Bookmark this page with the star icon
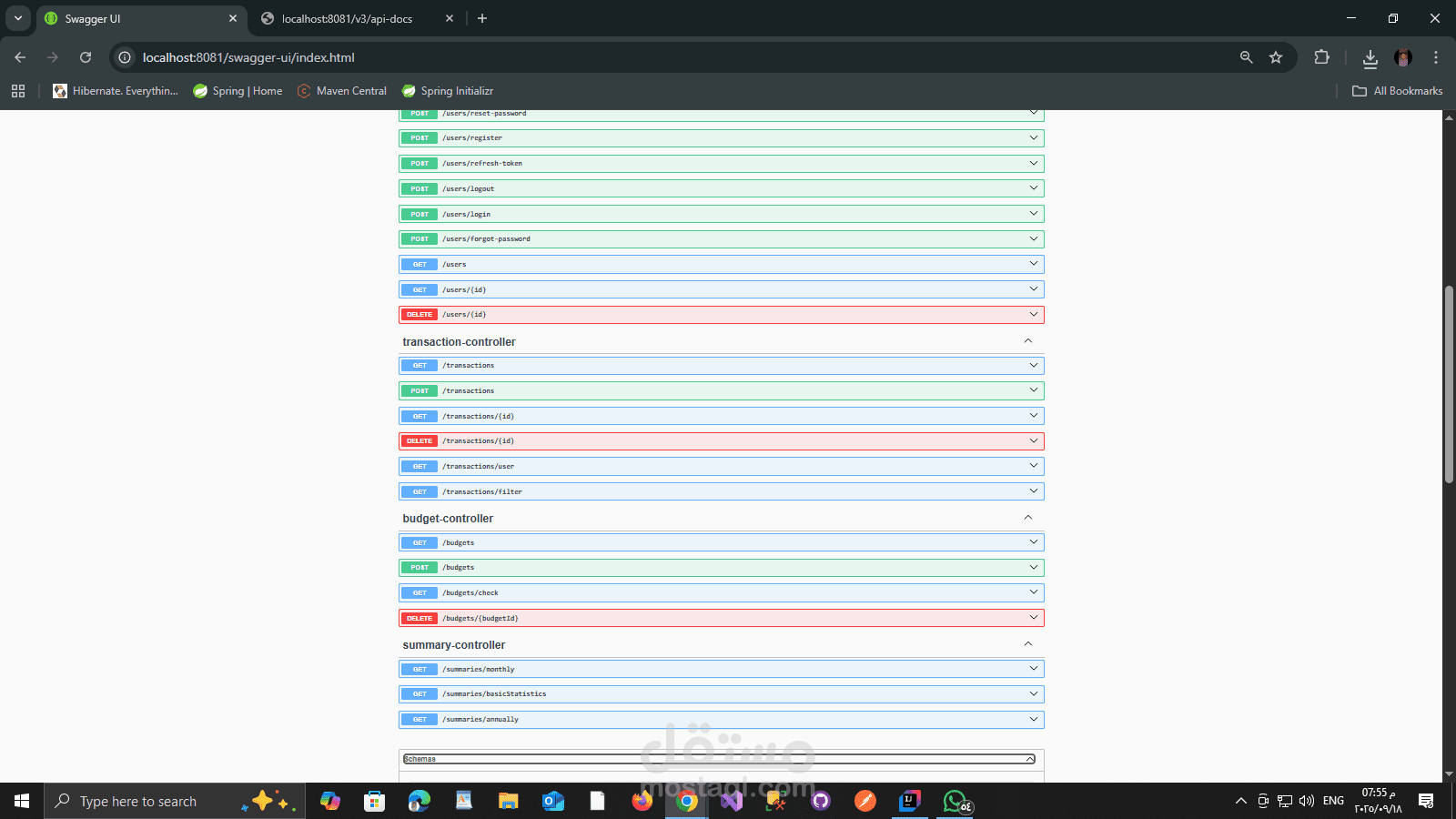Screen dimensions: 1456x819 [1276, 57]
